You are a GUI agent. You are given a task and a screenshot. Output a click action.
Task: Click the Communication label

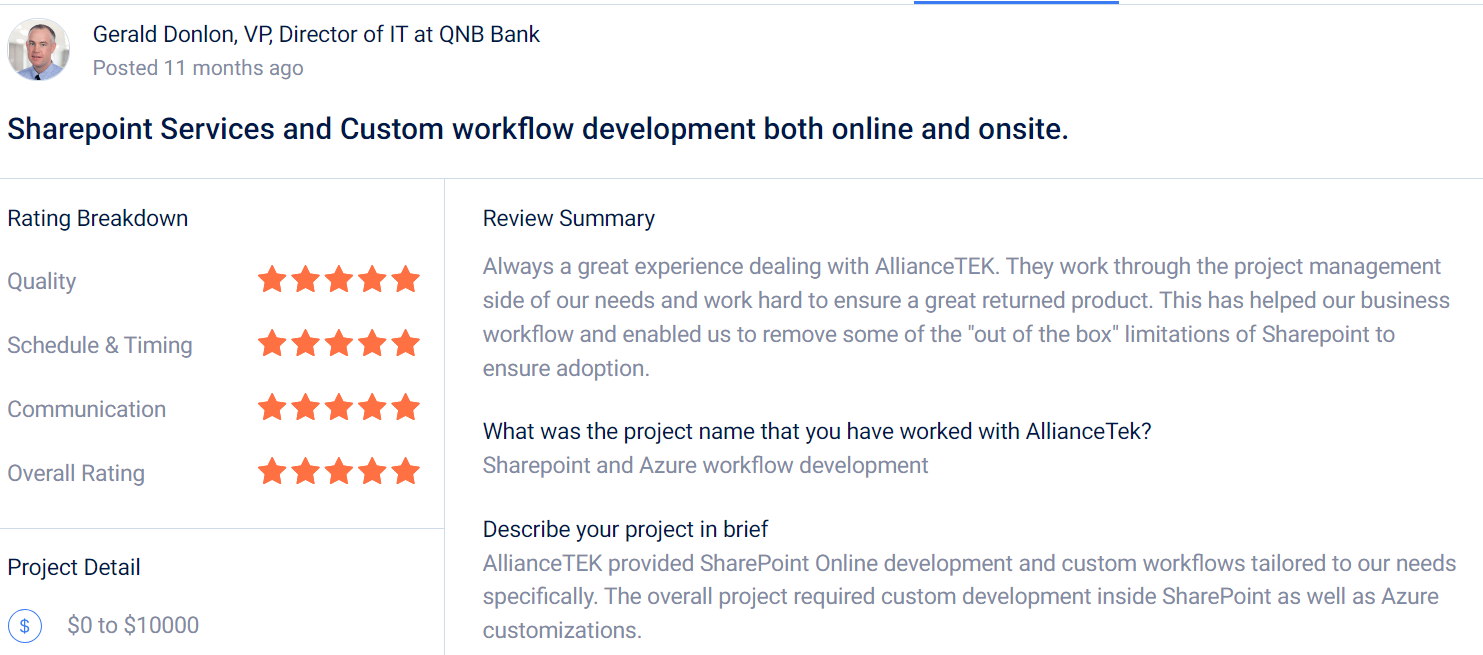pyautogui.click(x=87, y=409)
